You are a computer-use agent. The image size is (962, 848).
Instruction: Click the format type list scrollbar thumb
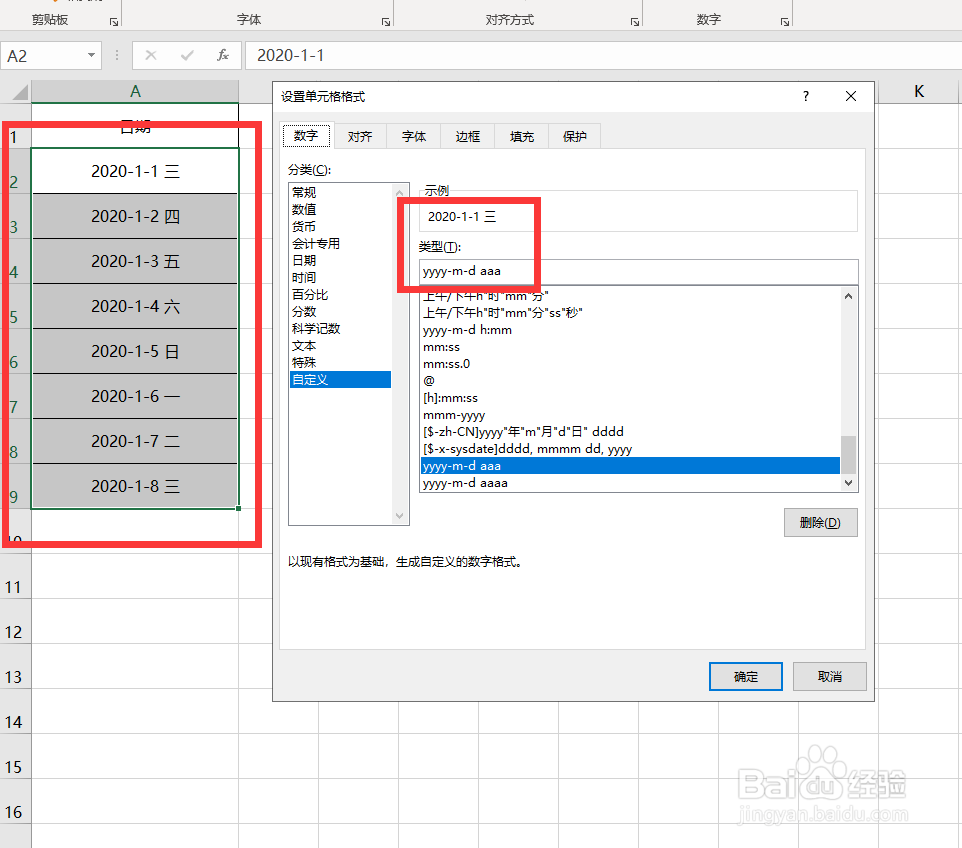[x=848, y=455]
